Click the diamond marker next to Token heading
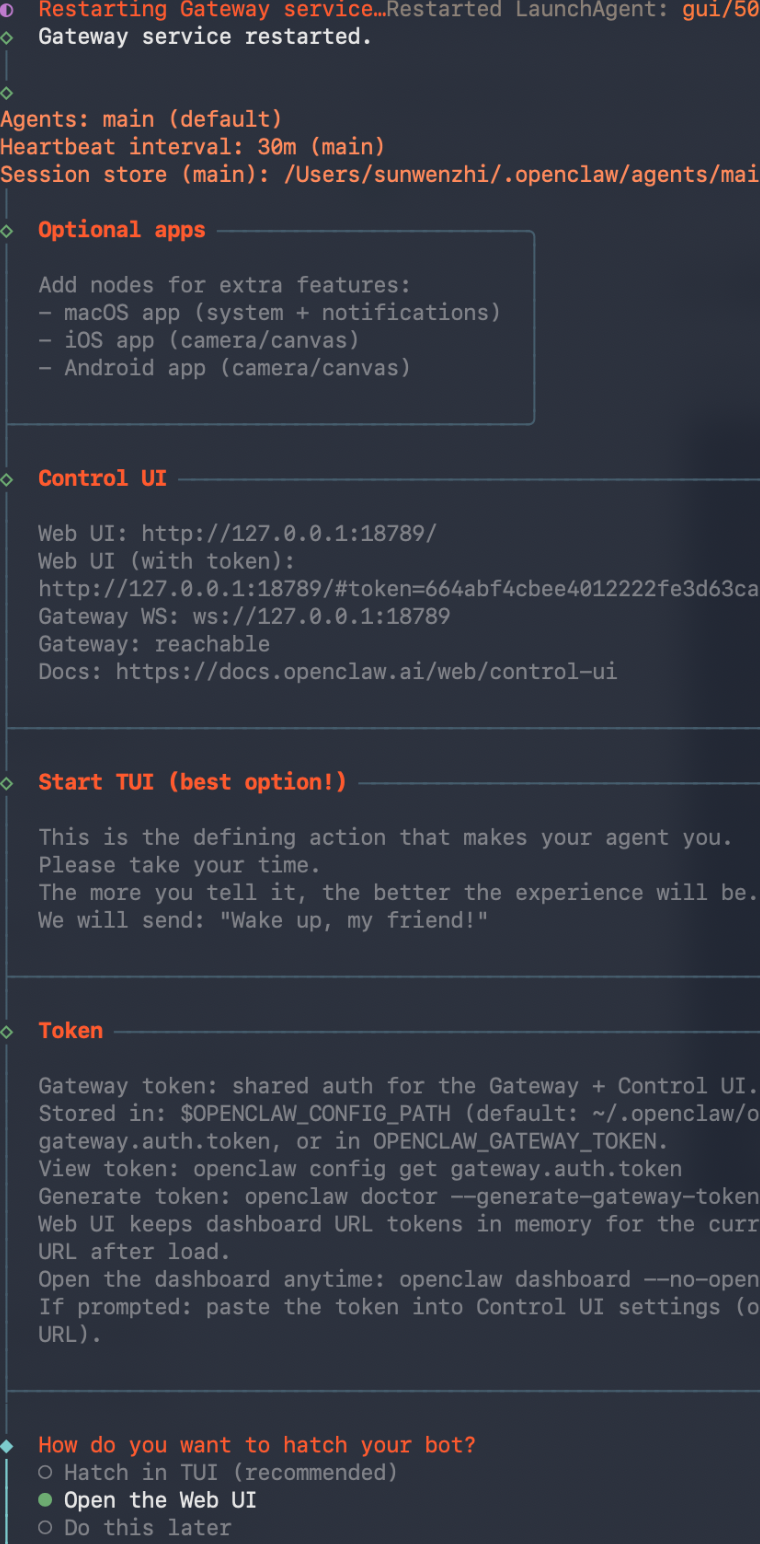This screenshot has height=1544, width=760. pos(7,1031)
